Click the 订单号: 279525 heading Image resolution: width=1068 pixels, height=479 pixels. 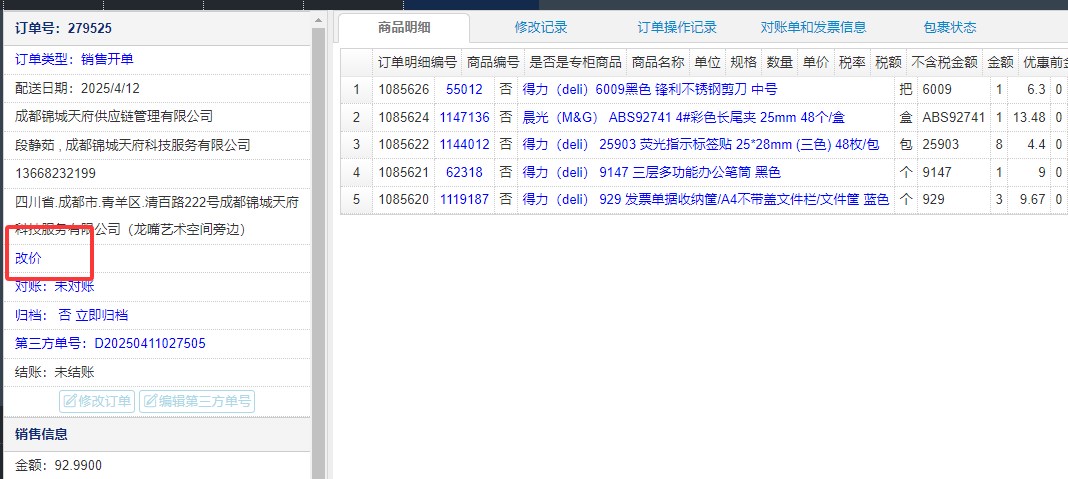[63, 29]
